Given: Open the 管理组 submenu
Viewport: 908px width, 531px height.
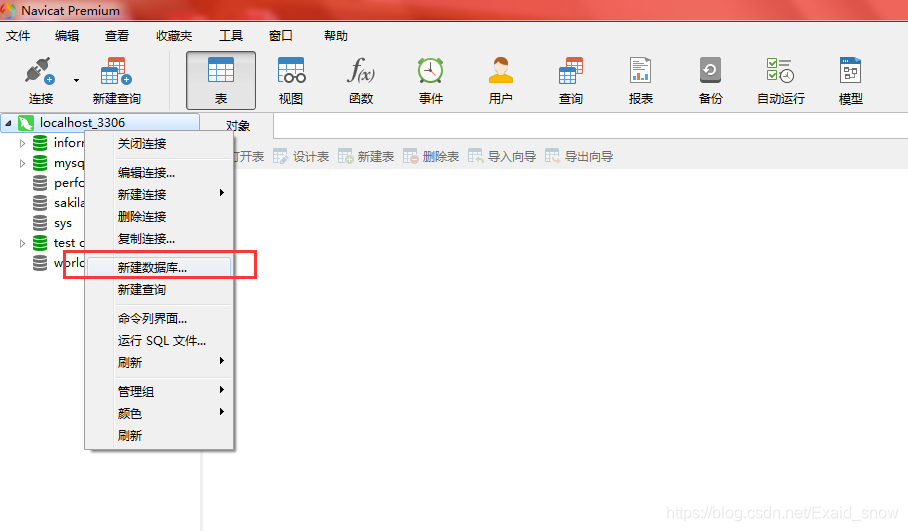Looking at the screenshot, I should 159,391.
